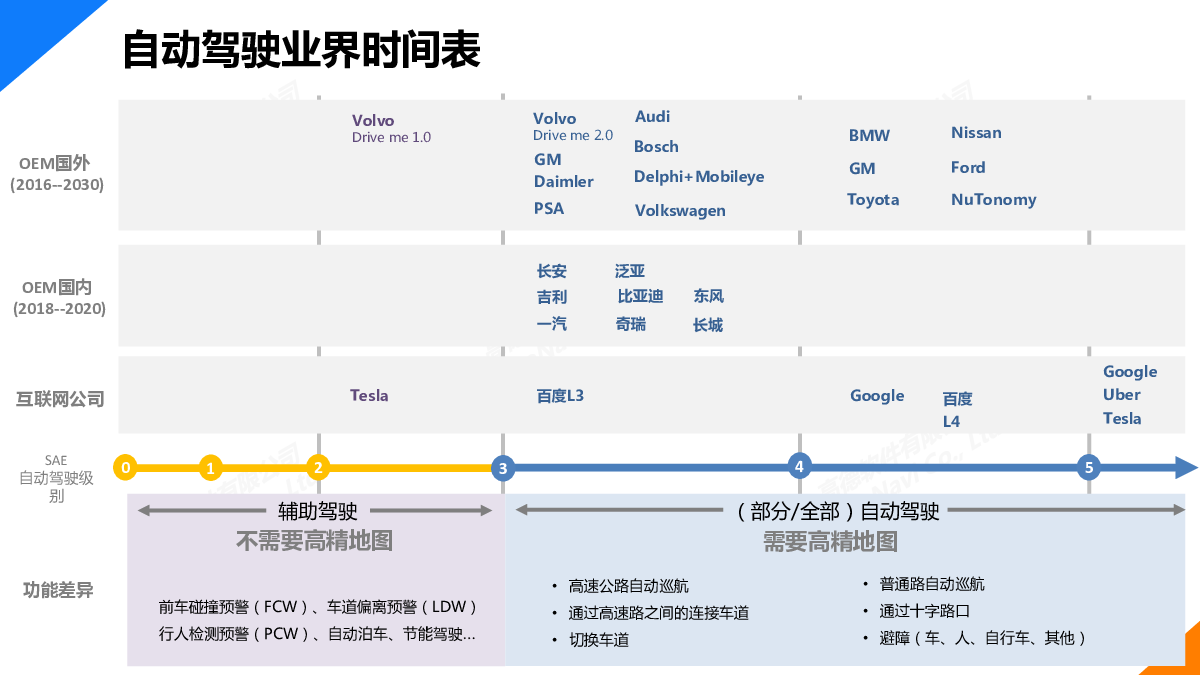
Task: Select the 长城 entry
Action: click(x=708, y=325)
